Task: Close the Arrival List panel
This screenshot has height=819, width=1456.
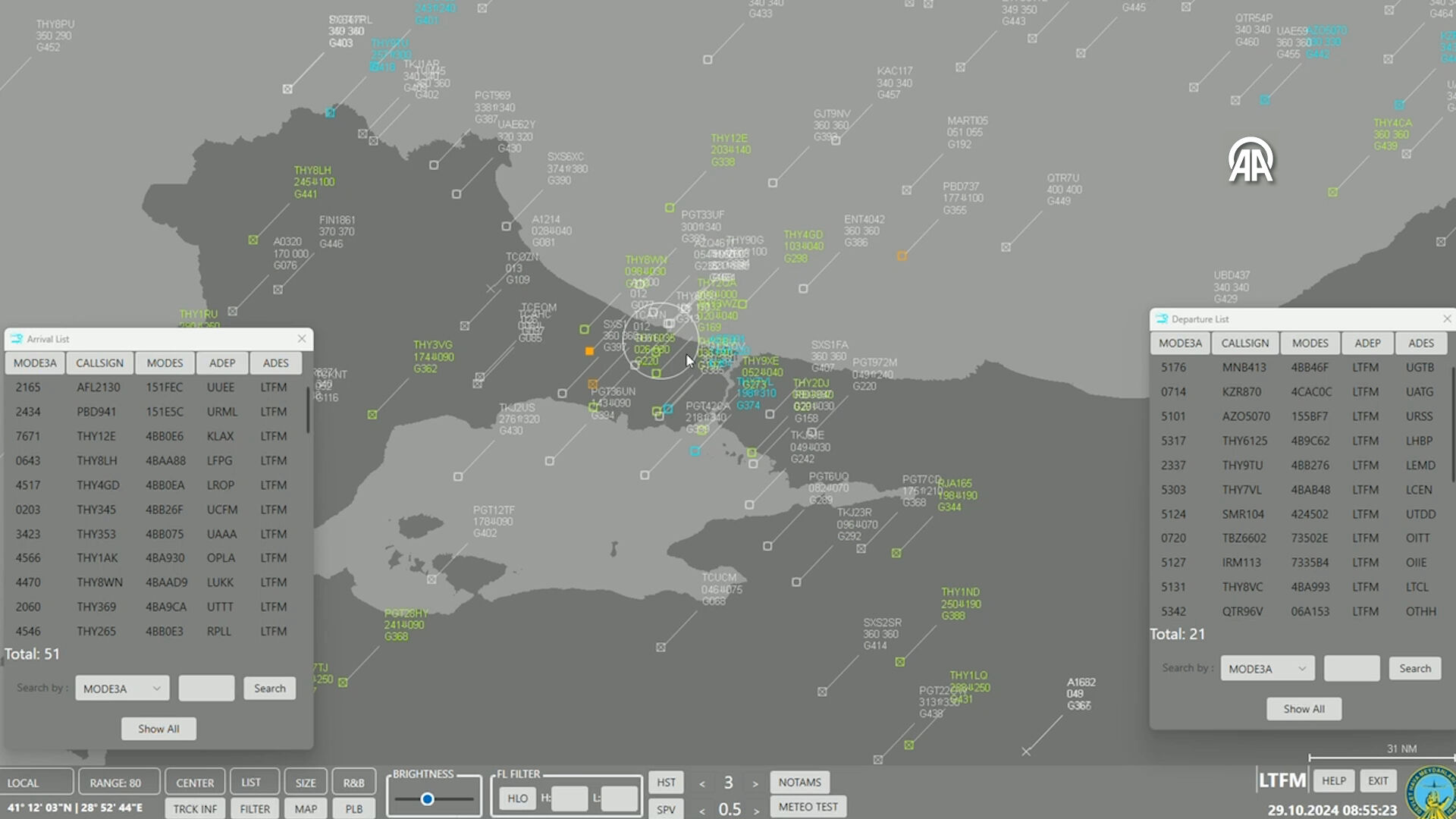Action: click(302, 339)
